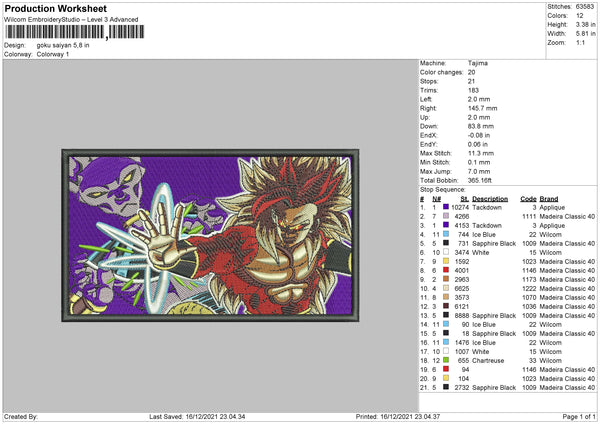Click 'Tackdown' description in row 3
The width and height of the screenshot is (600, 424).
click(x=487, y=225)
